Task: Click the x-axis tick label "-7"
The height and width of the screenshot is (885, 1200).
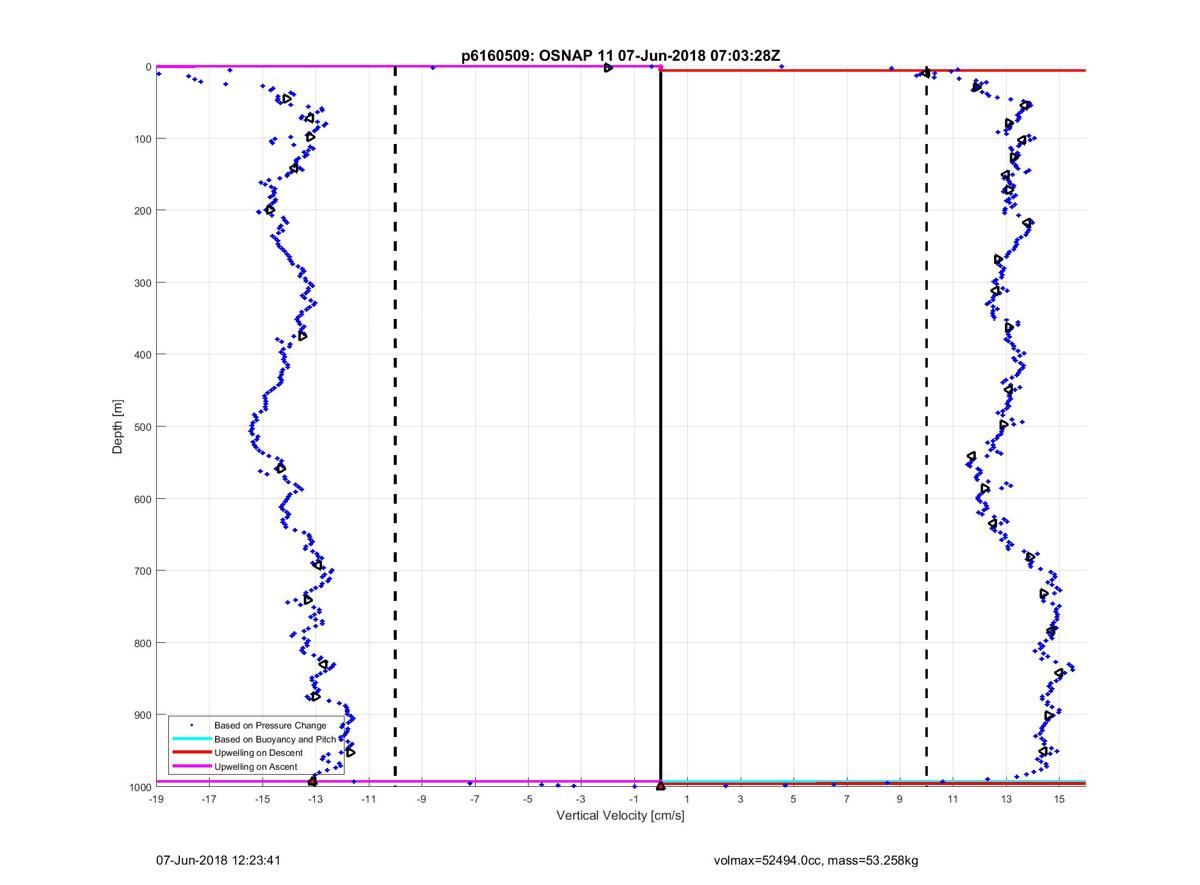Action: tap(474, 799)
